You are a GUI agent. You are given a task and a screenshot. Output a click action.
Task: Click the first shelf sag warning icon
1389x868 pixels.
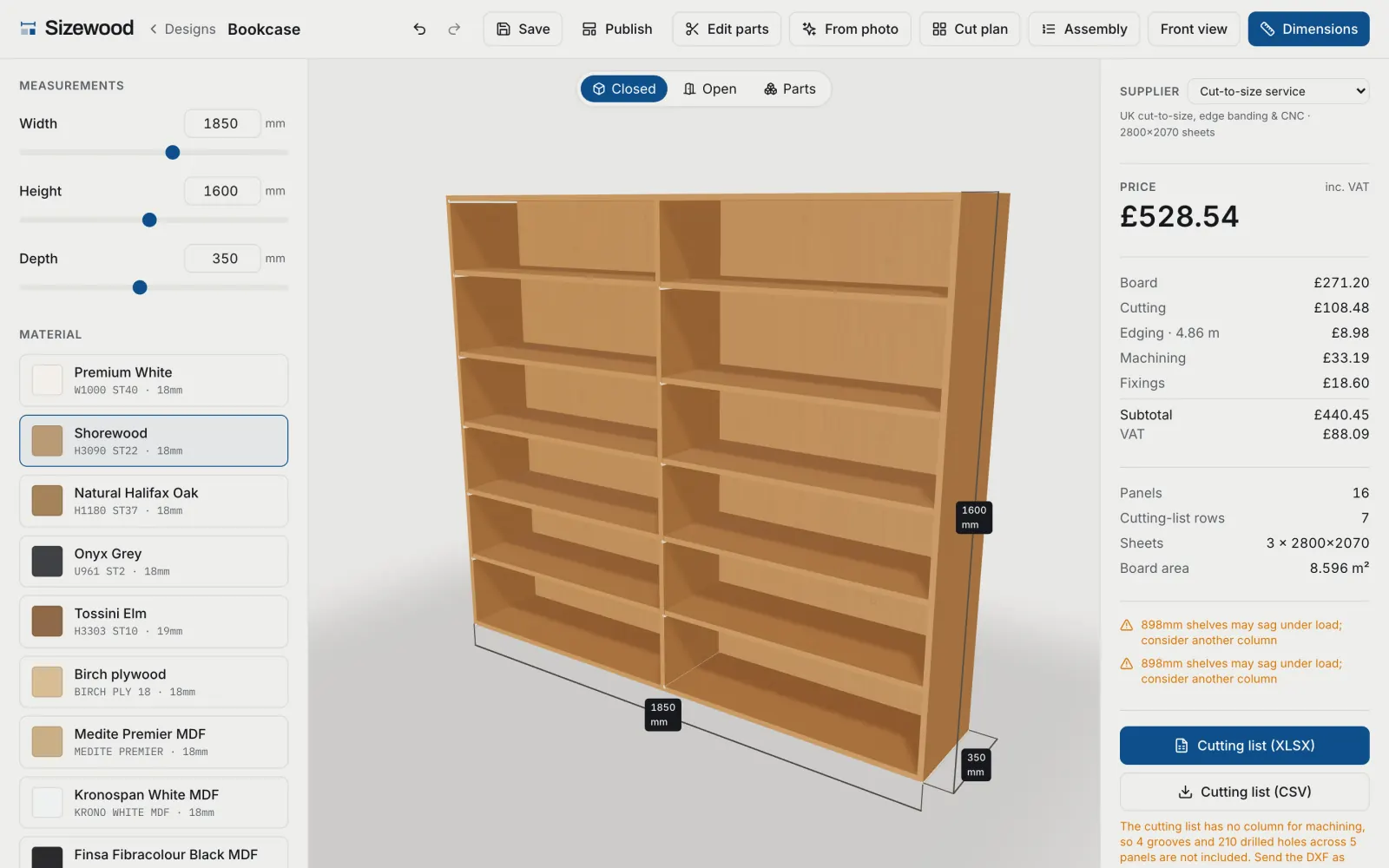[x=1127, y=625]
